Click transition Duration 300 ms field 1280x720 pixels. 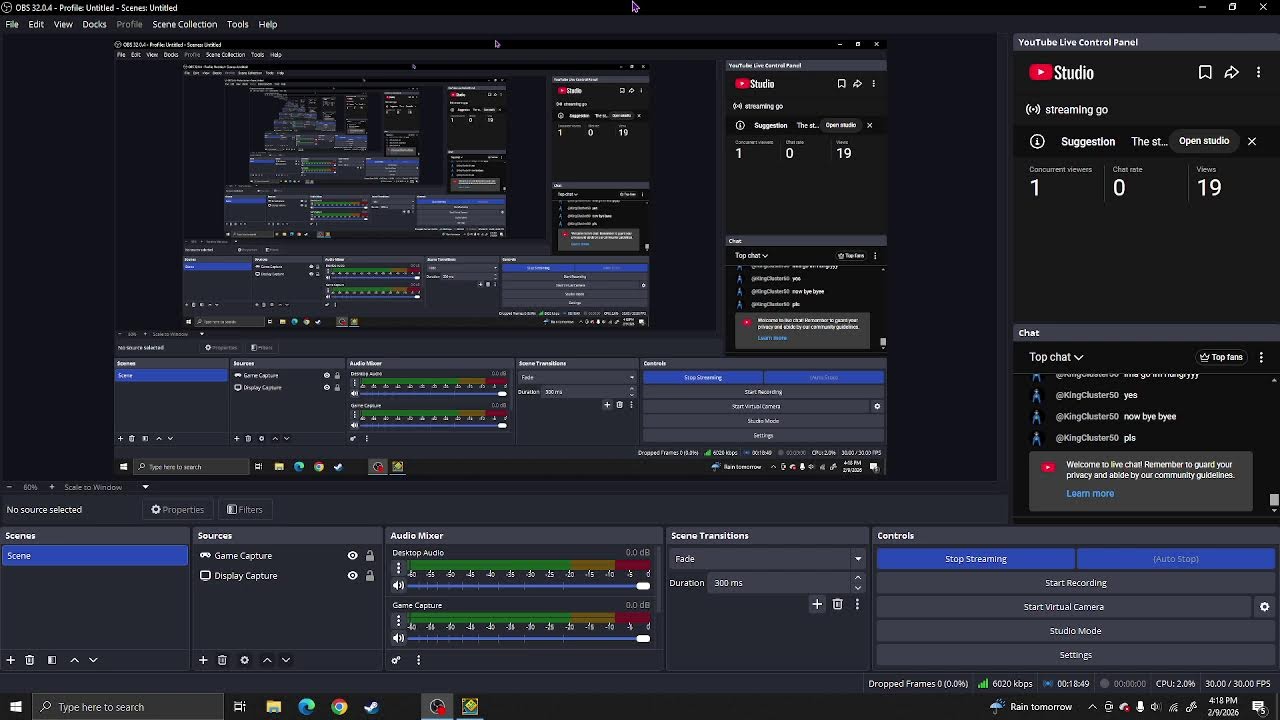pyautogui.click(x=780, y=583)
